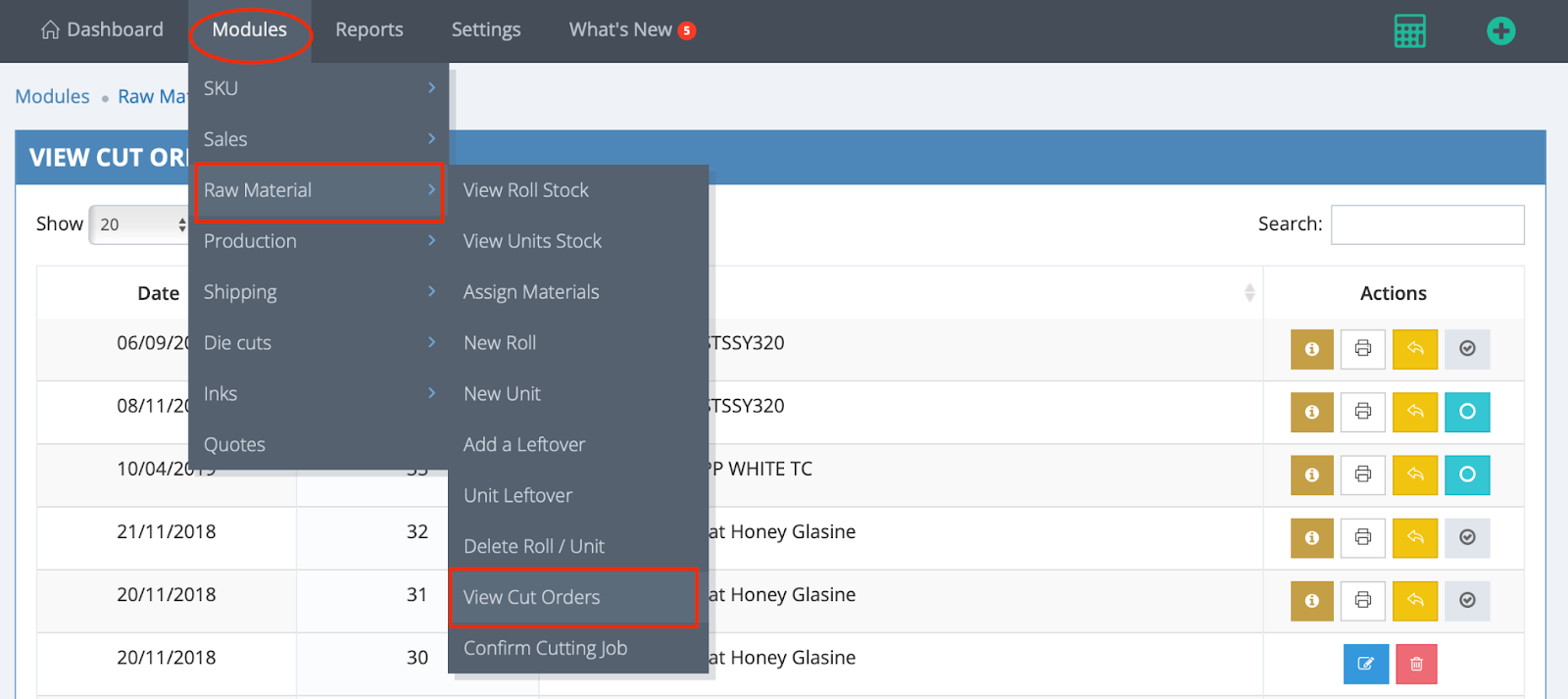Open the Show entries count dropdown

(x=140, y=225)
